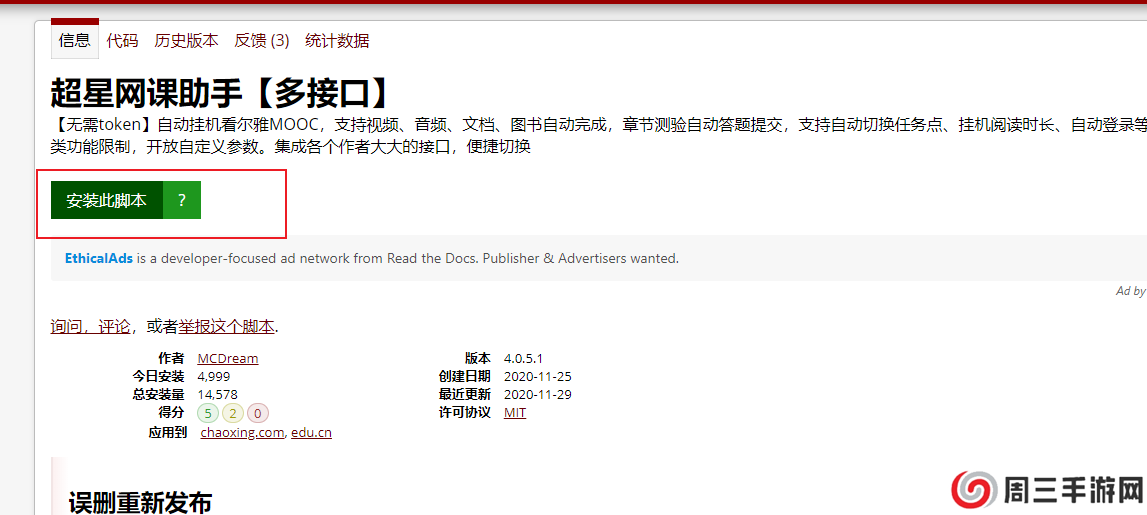
Task: Open the EthicalAds link
Action: (x=99, y=258)
